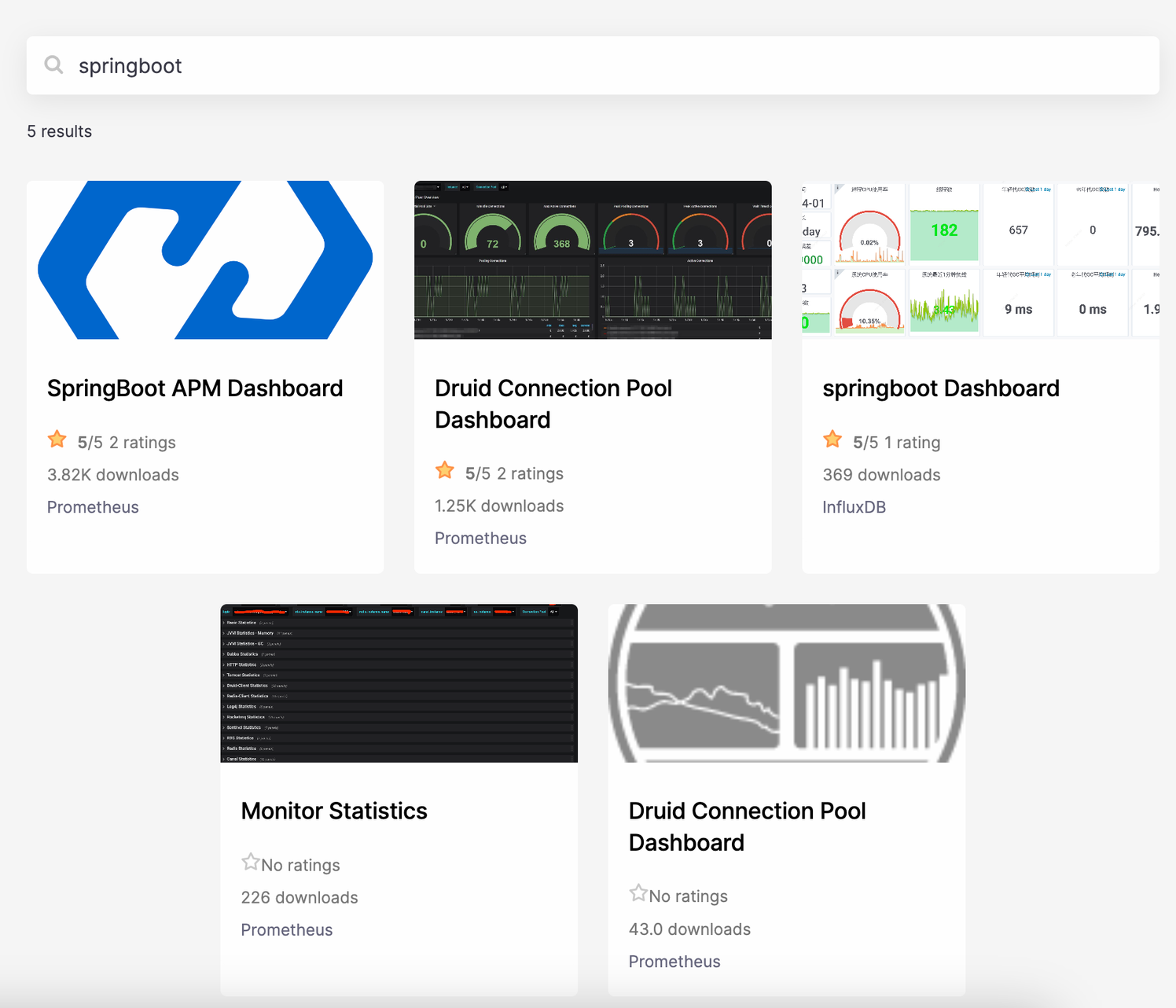Click empty star icon beside 43.0 downloads card
Image resolution: width=1176 pixels, height=1008 pixels.
coord(638,893)
